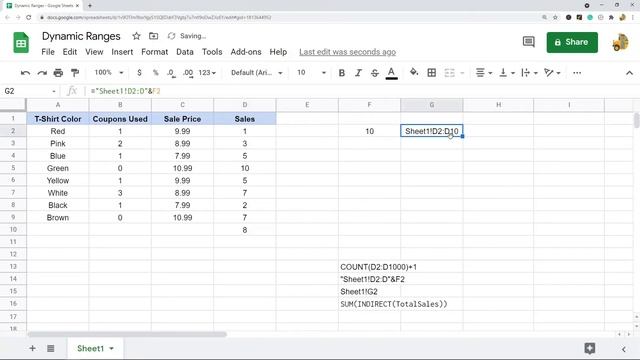
Task: Toggle Italic formatting
Action: [358, 73]
